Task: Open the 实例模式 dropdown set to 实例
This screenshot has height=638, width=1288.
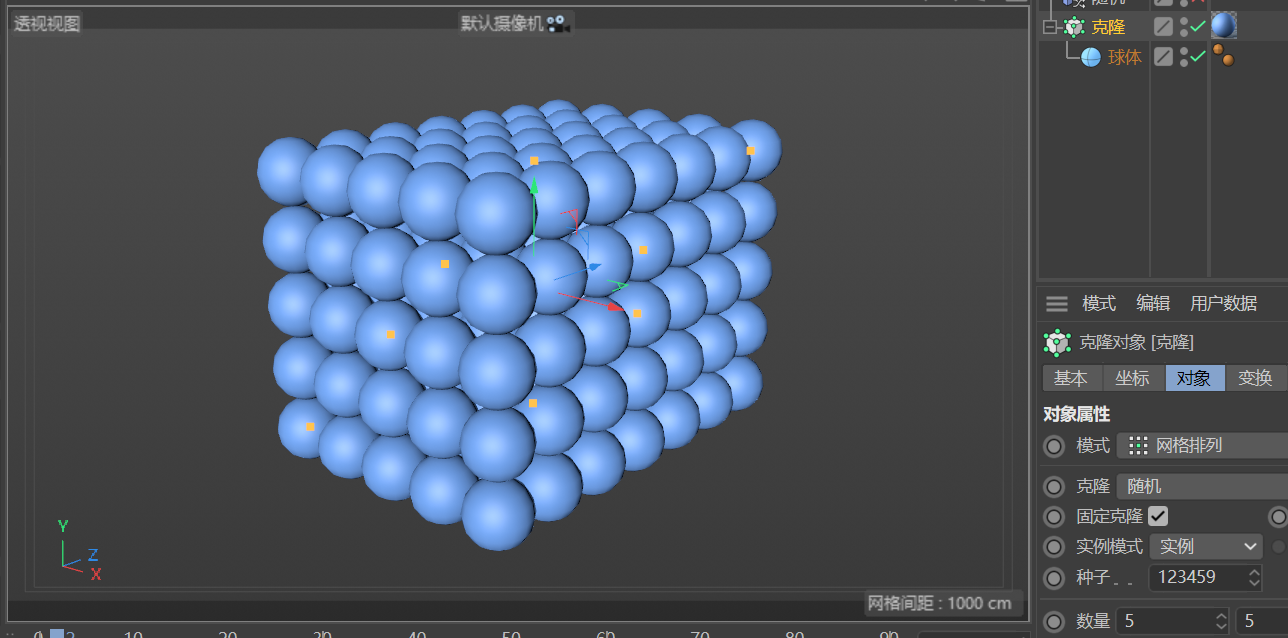Action: [1206, 547]
